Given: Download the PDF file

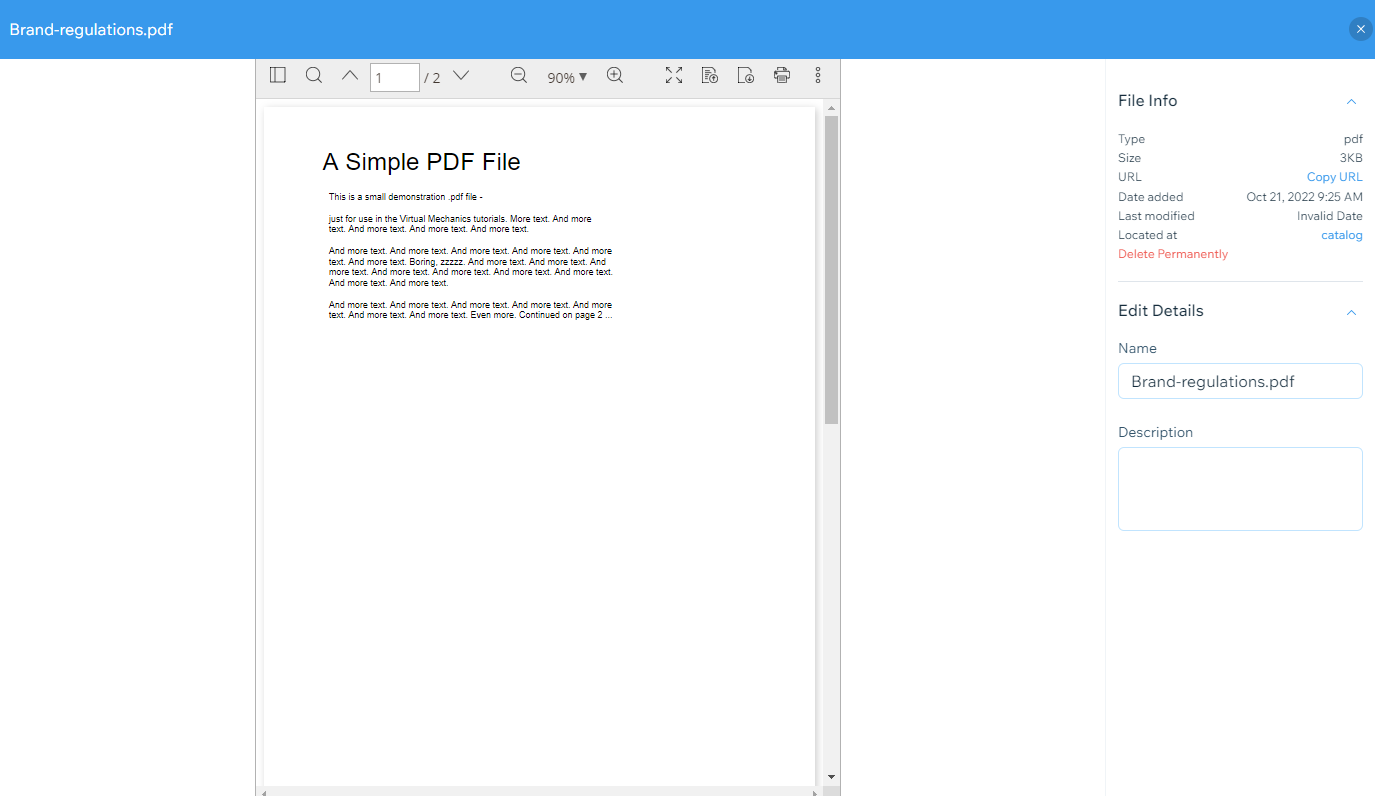Looking at the screenshot, I should tap(745, 75).
